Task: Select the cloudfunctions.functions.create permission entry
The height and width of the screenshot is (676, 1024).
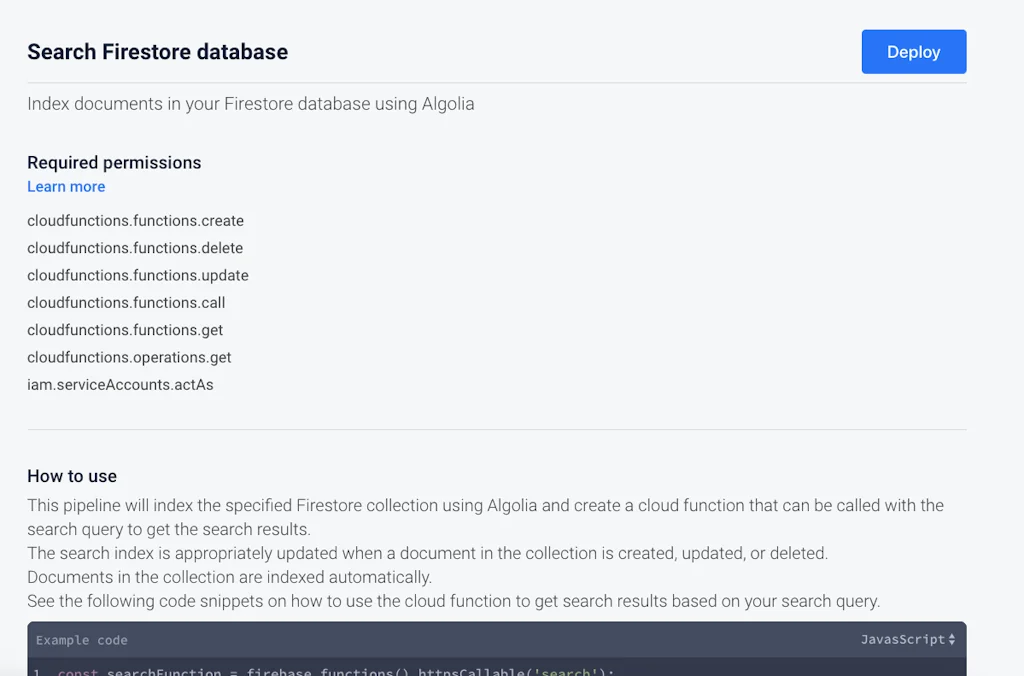Action: pyautogui.click(x=136, y=221)
